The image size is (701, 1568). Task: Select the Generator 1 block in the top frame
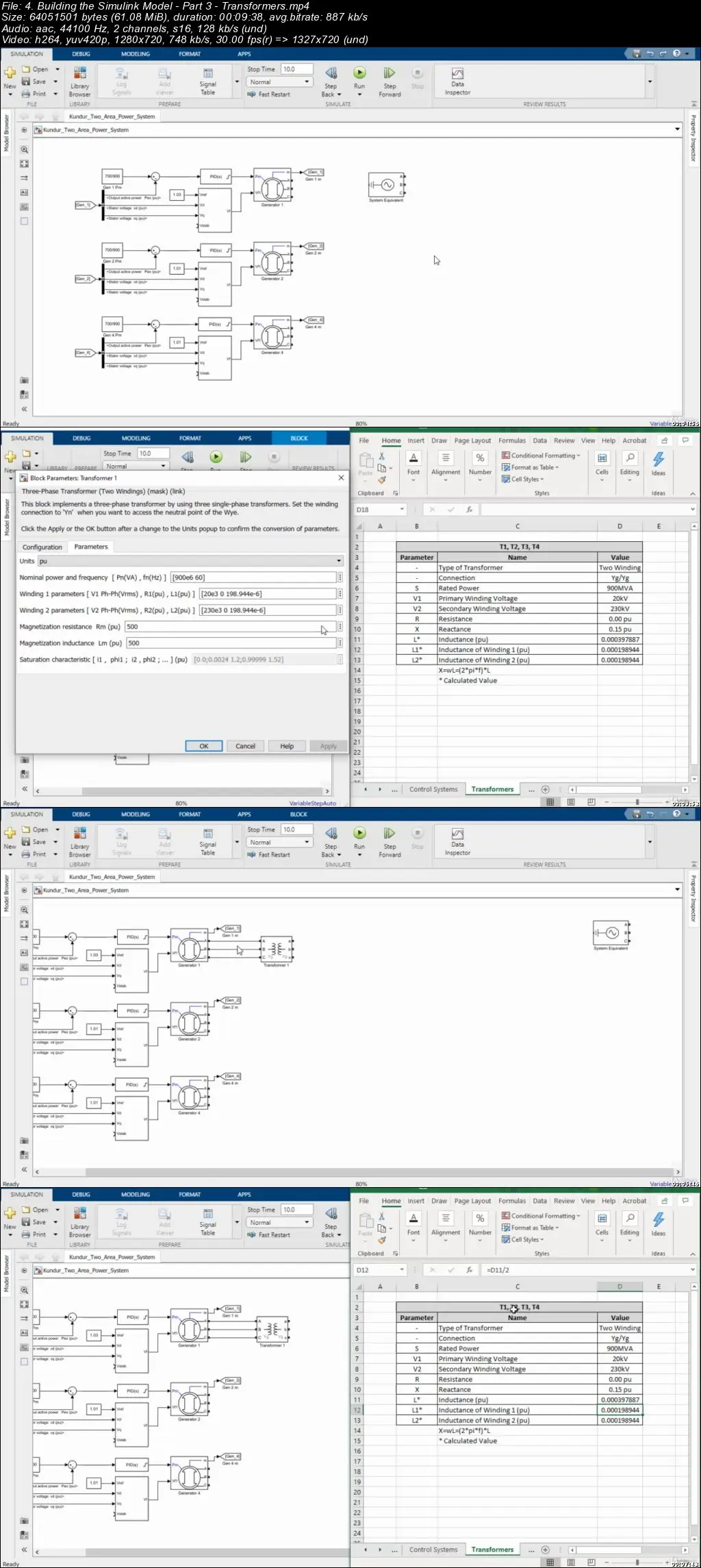pyautogui.click(x=272, y=185)
